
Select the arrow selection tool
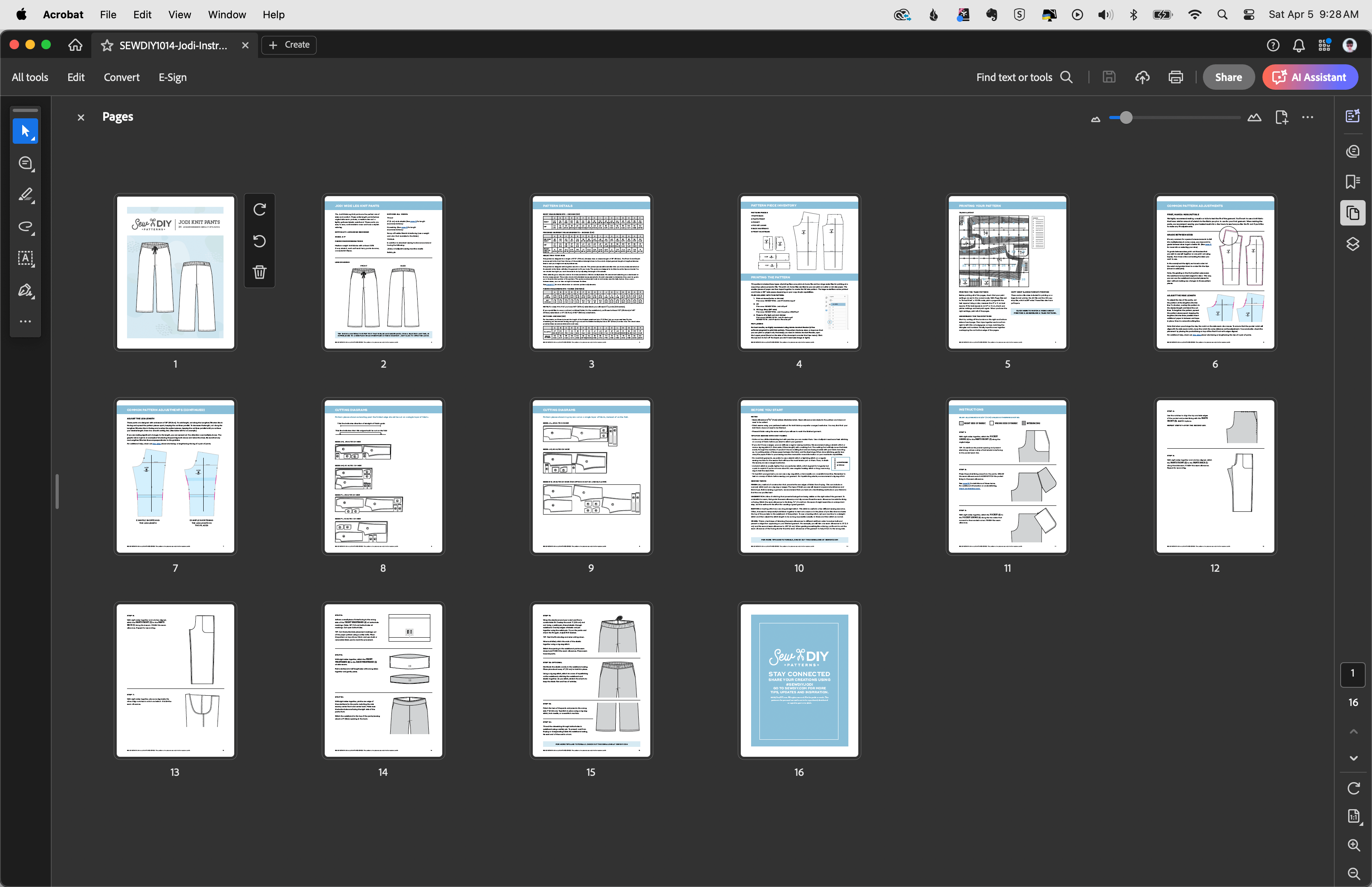25,131
